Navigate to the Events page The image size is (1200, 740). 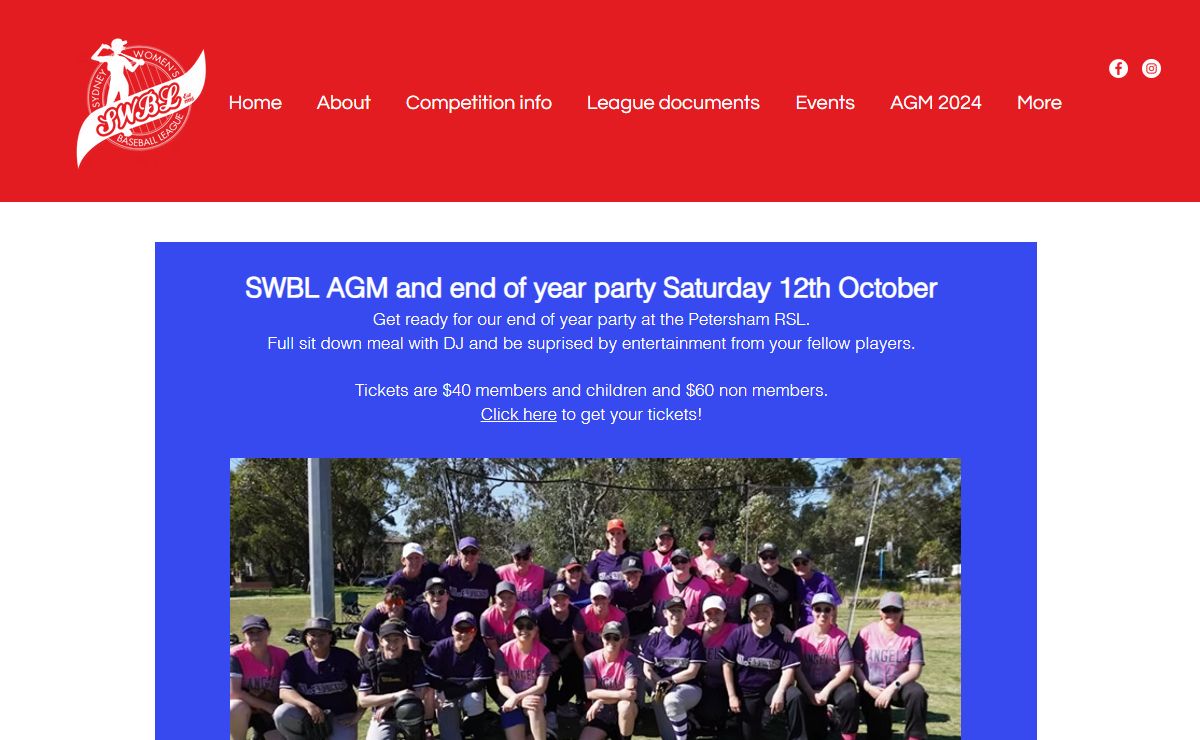[x=825, y=103]
